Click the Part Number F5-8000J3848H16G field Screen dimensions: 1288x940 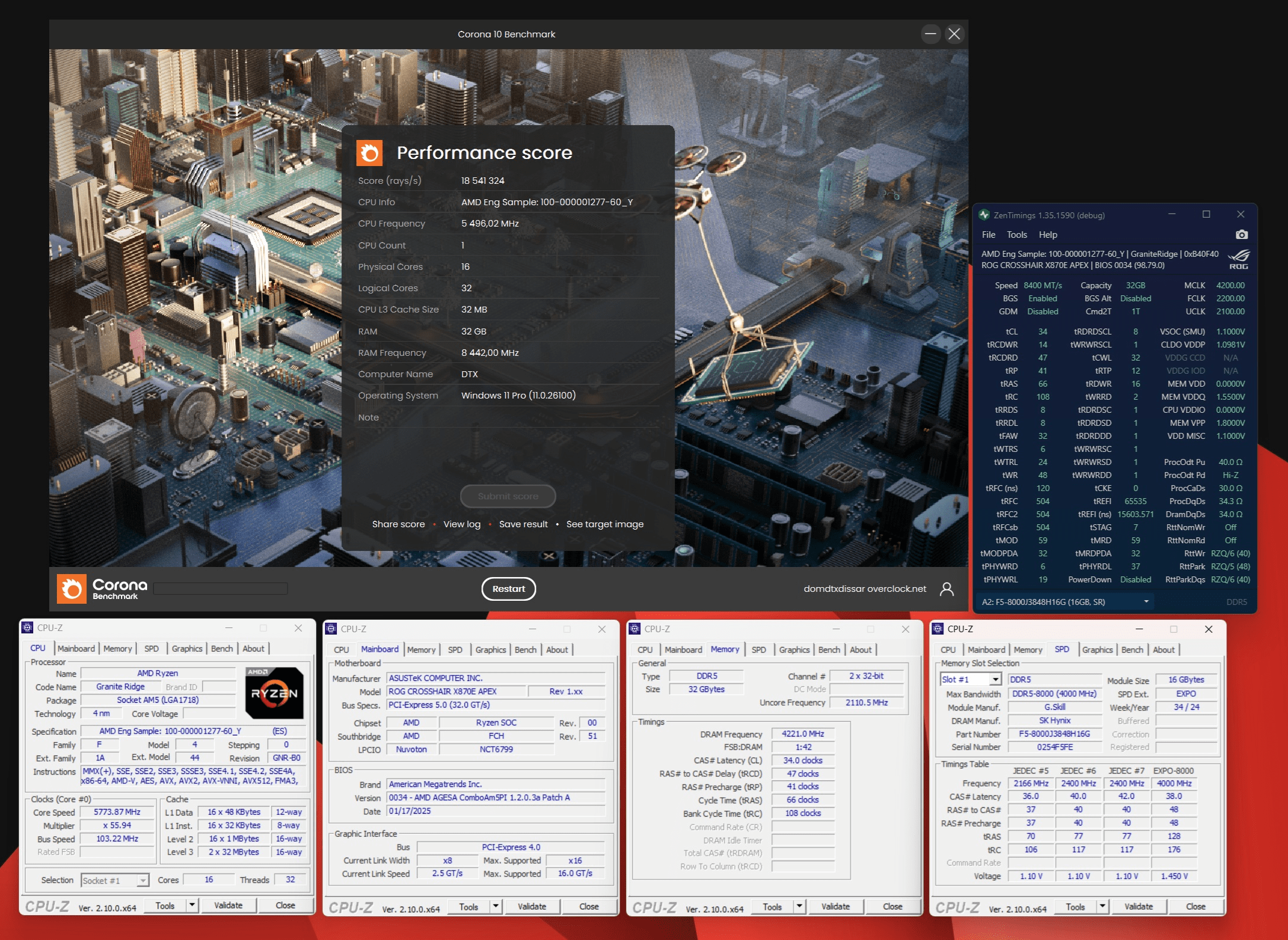click(x=1054, y=734)
